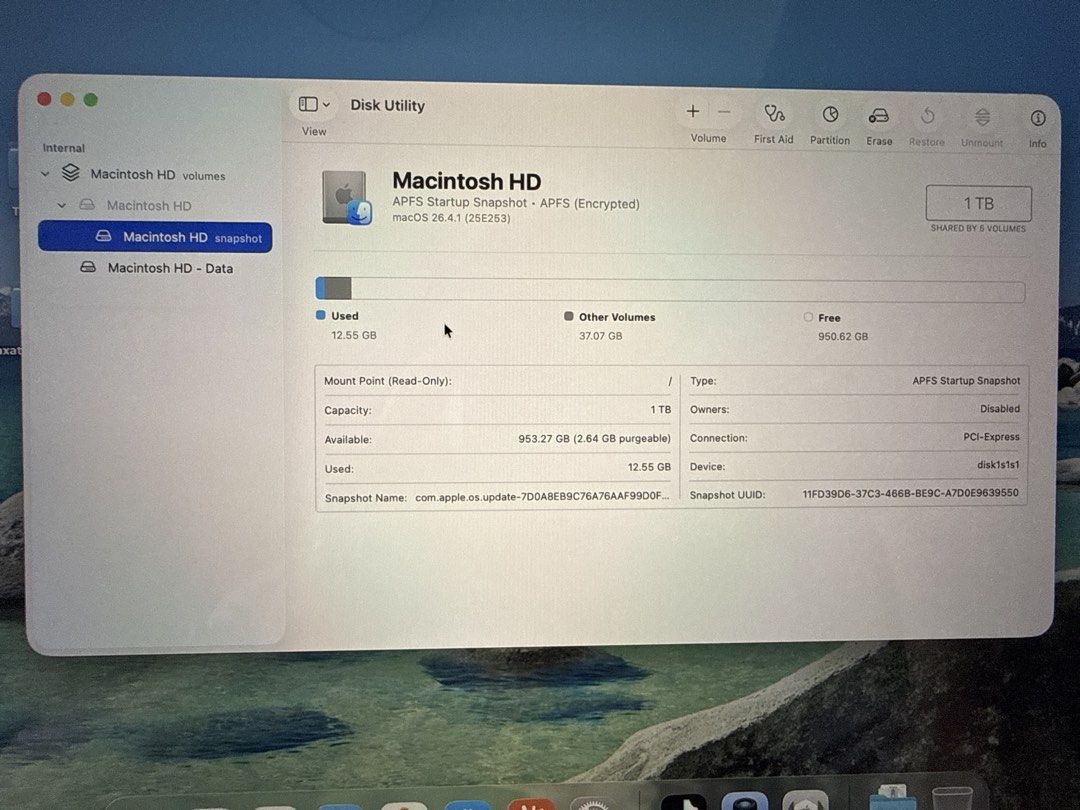Select Macintosh HD - Data volume
Viewport: 1080px width, 810px height.
[170, 268]
